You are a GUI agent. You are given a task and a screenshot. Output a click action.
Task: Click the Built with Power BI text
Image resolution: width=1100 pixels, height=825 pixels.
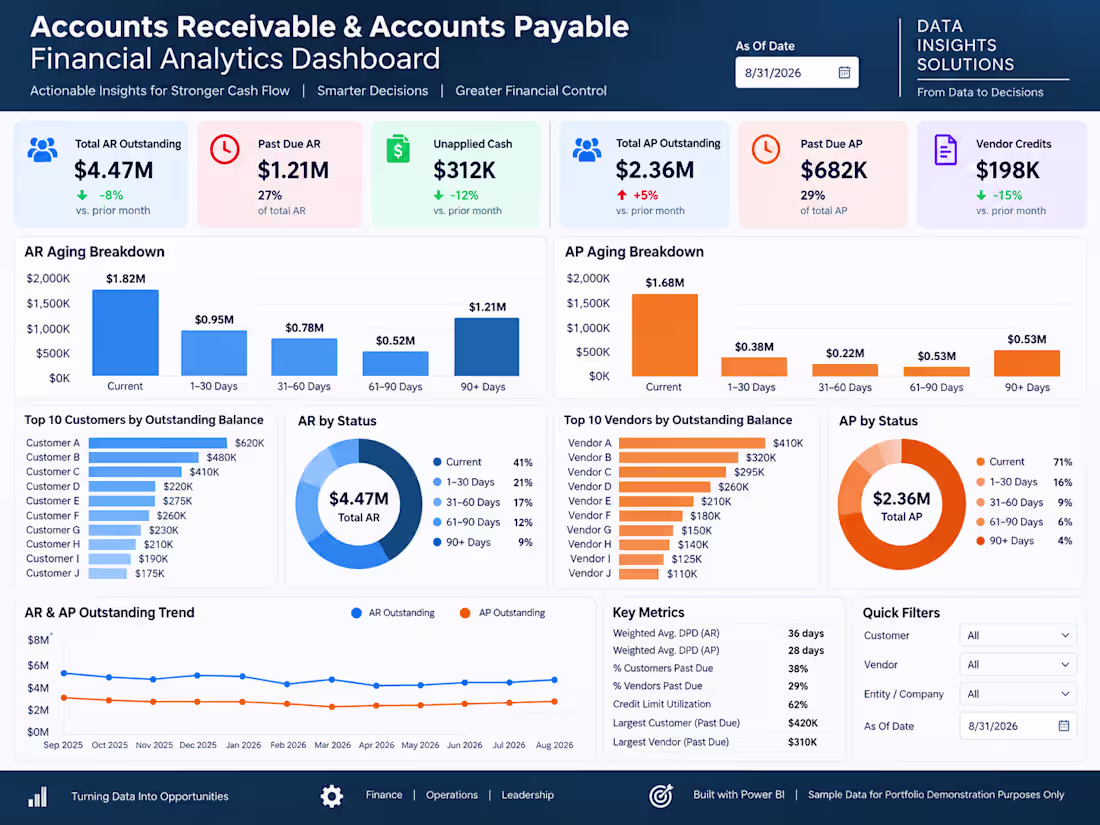coord(739,795)
